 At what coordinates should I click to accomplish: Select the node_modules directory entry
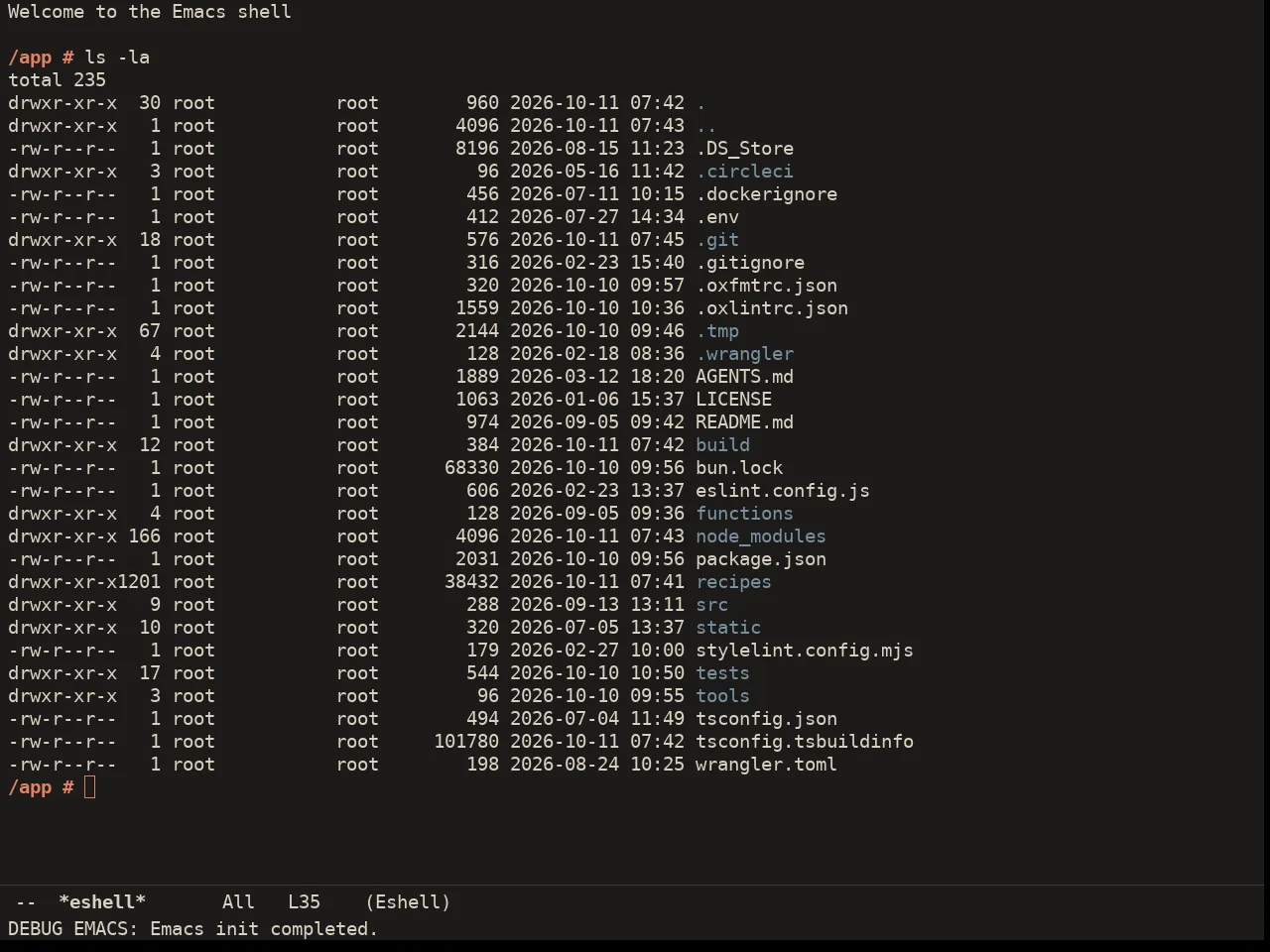tap(761, 536)
